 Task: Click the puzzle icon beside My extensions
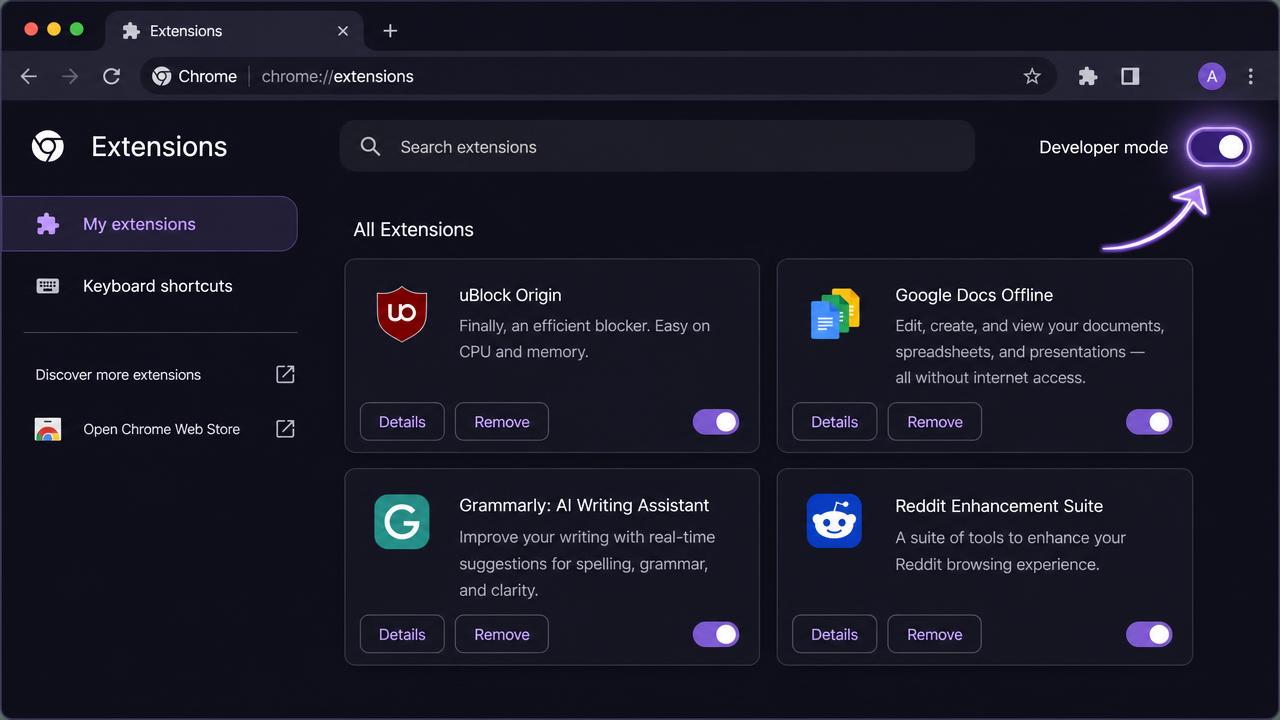point(48,224)
